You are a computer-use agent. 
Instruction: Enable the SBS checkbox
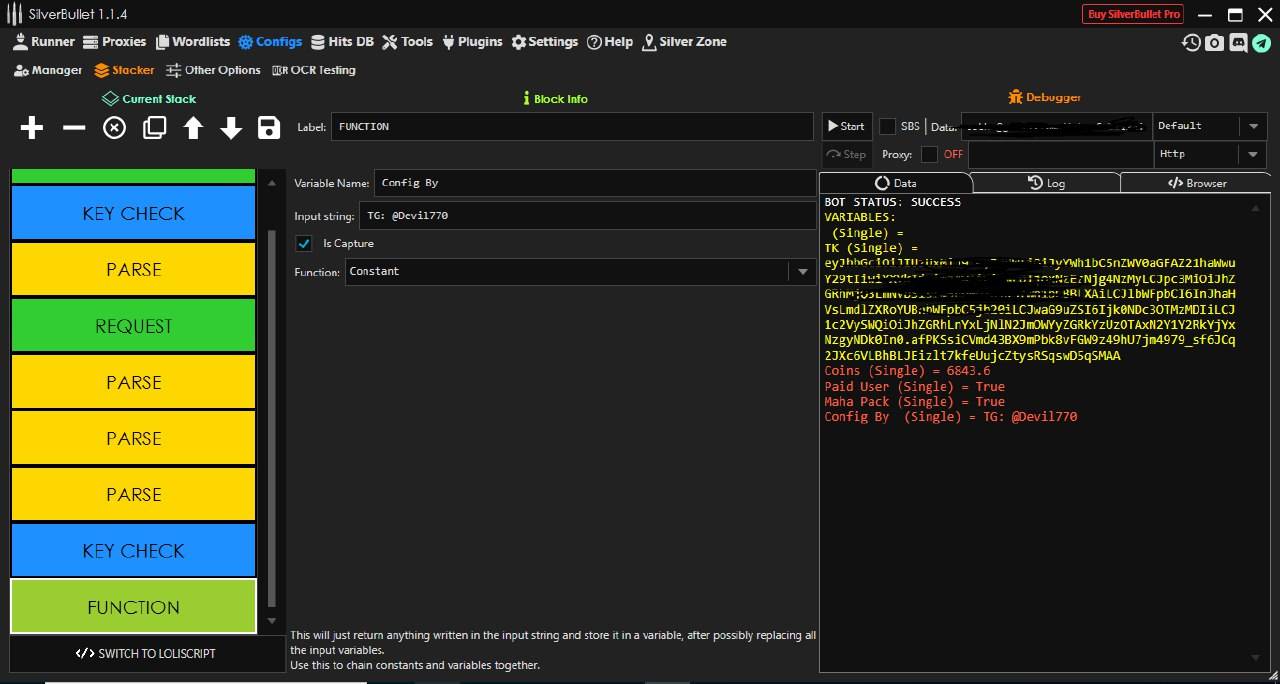point(887,126)
